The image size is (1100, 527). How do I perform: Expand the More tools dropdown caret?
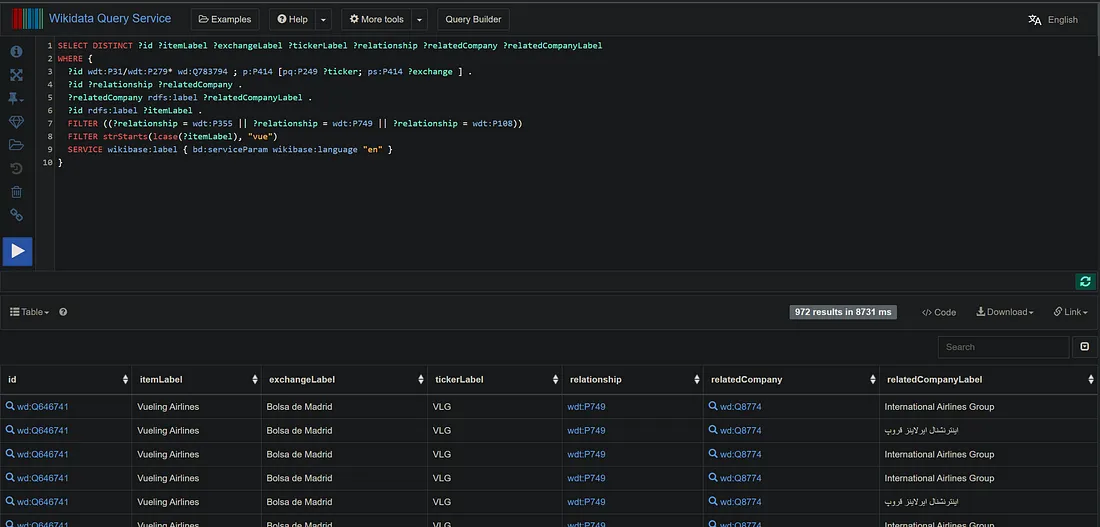tap(420, 20)
